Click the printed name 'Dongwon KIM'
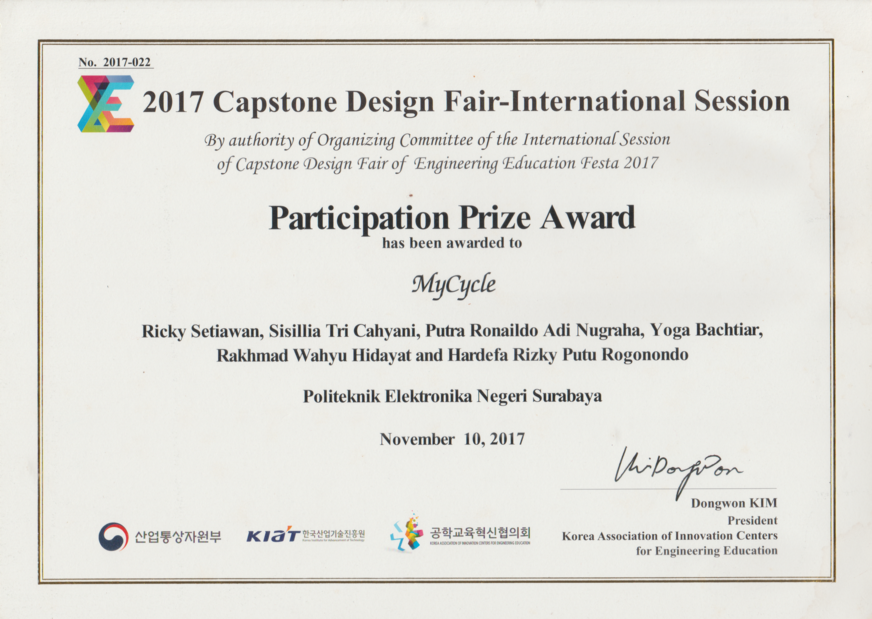 tap(734, 503)
